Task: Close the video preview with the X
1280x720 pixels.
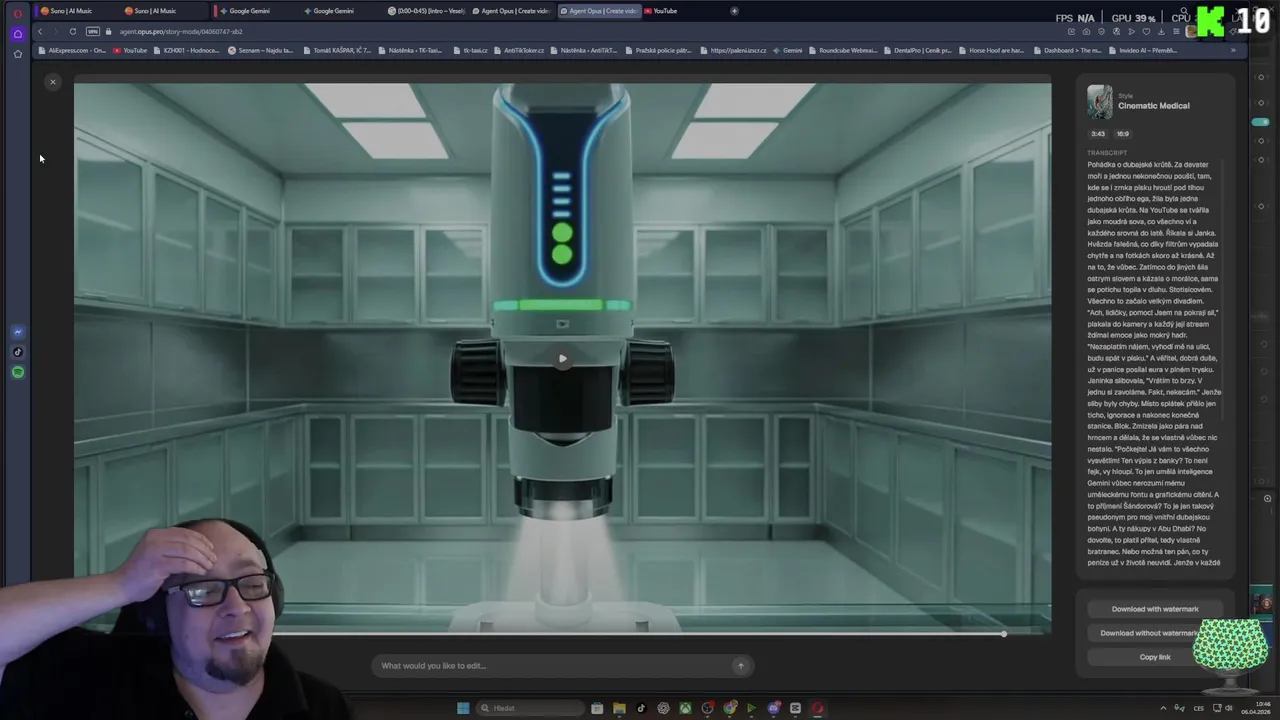Action: [x=53, y=82]
